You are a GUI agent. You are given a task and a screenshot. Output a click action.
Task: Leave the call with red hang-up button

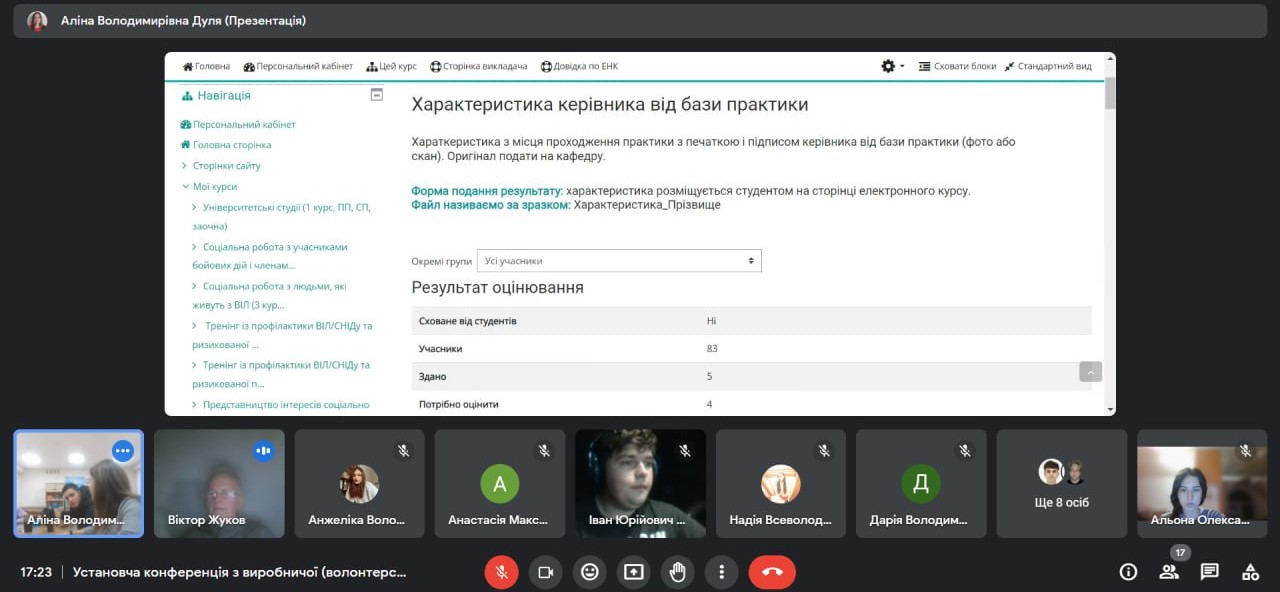[772, 572]
